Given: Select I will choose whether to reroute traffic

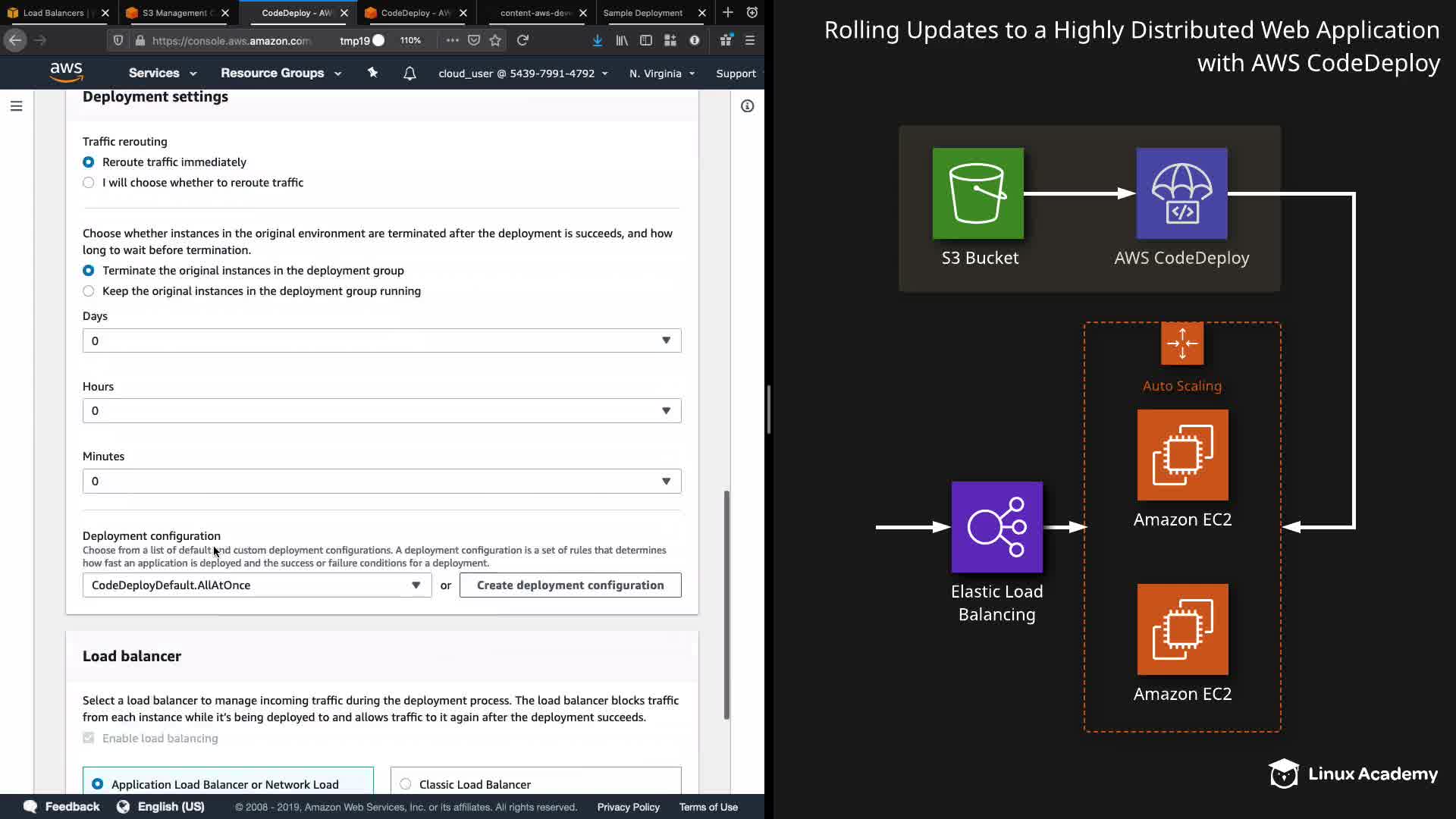Looking at the screenshot, I should coord(89,183).
